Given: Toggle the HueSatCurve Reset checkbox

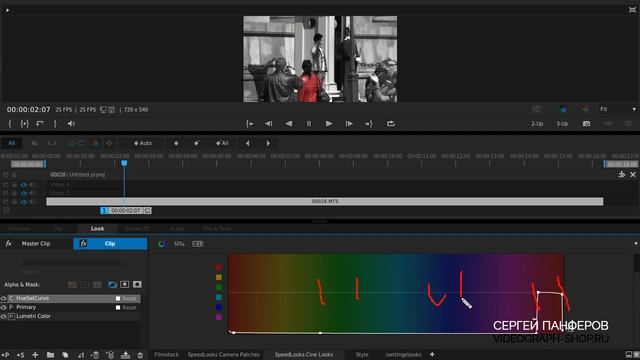Looking at the screenshot, I should click(118, 299).
